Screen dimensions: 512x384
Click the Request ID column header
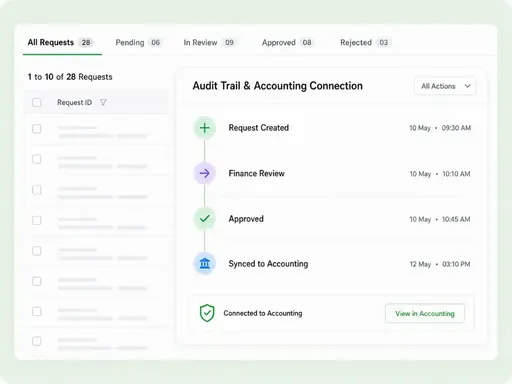pyautogui.click(x=75, y=102)
